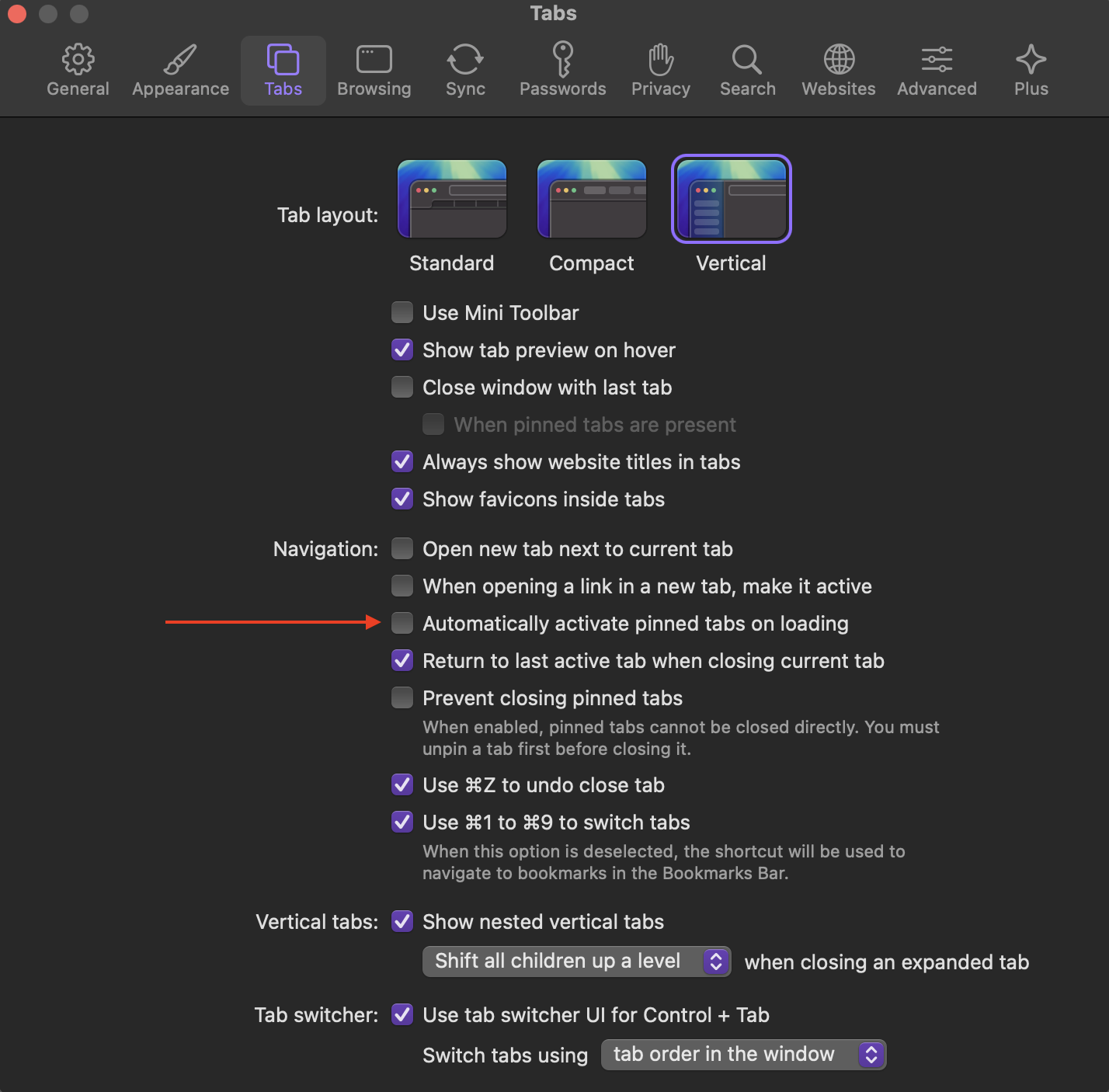
Task: Enable Use Mini Toolbar checkbox
Action: click(402, 312)
